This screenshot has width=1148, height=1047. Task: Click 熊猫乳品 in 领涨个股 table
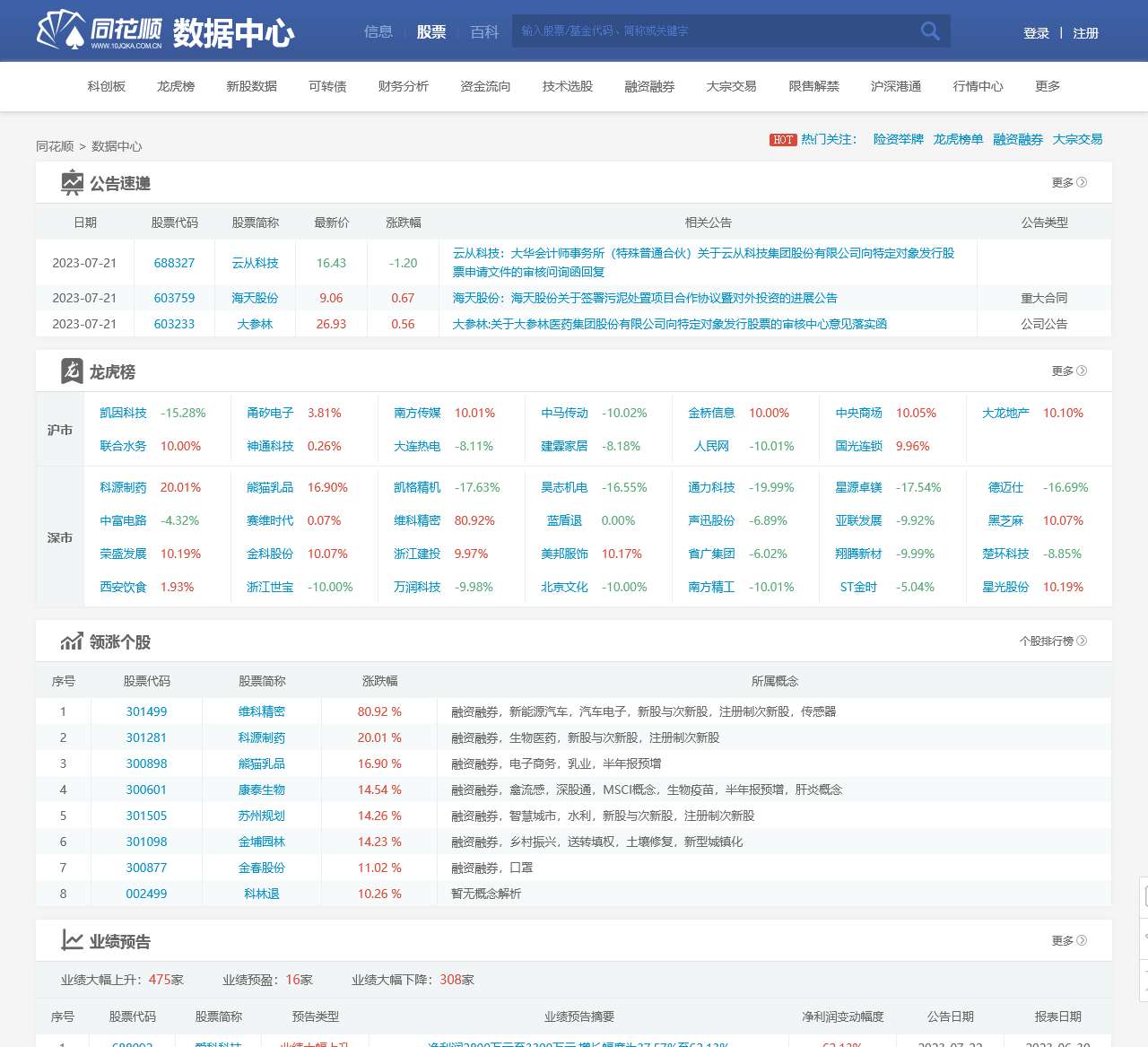262,763
